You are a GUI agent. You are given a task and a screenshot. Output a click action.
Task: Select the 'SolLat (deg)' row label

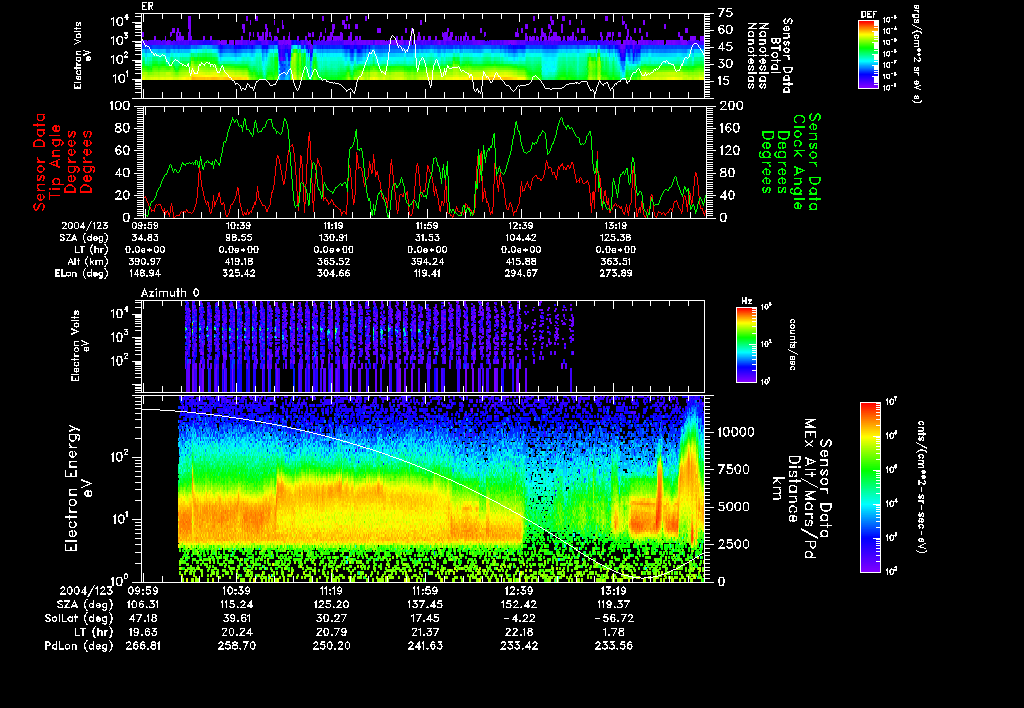(78, 619)
